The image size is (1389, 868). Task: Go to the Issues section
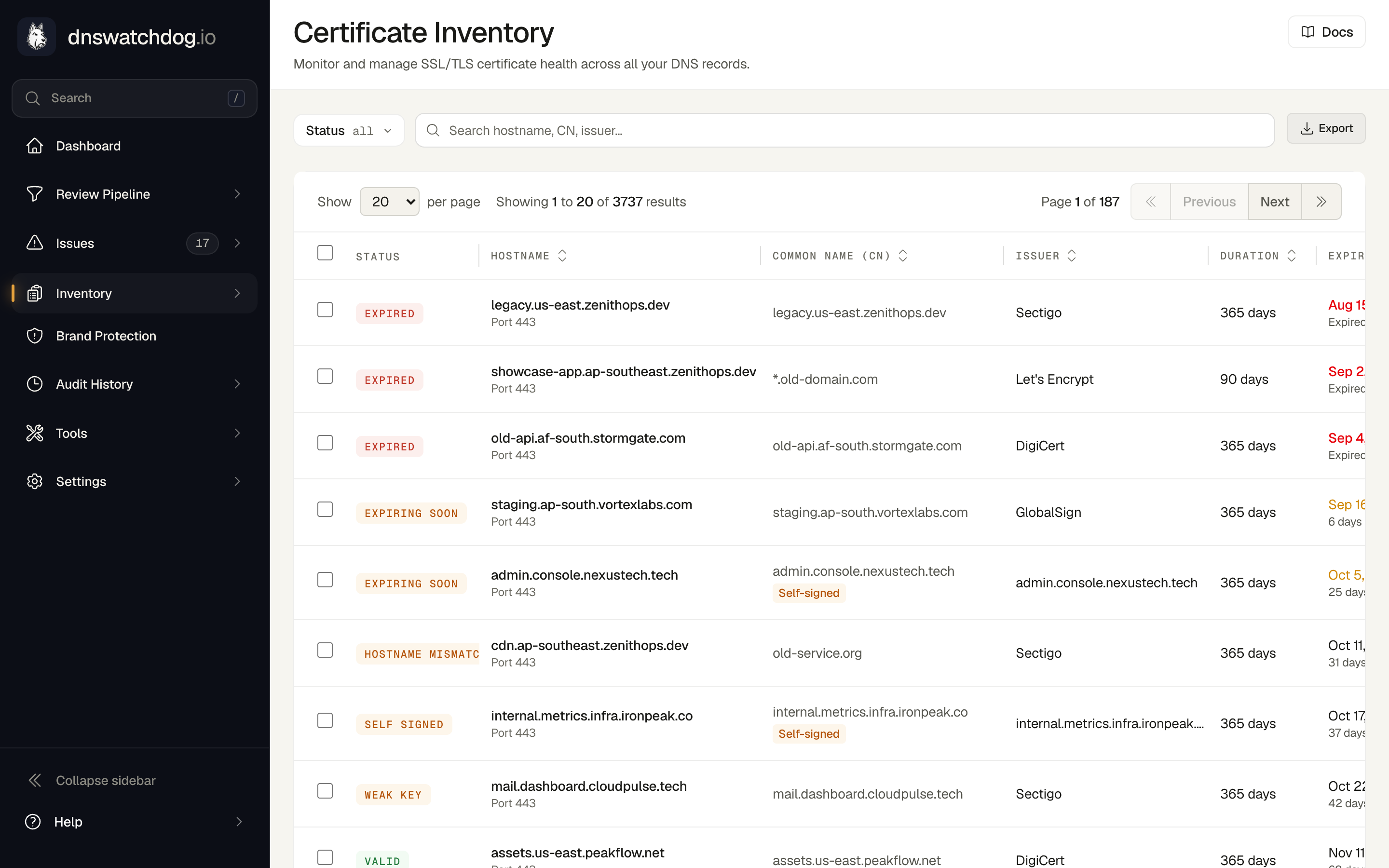click(x=134, y=243)
